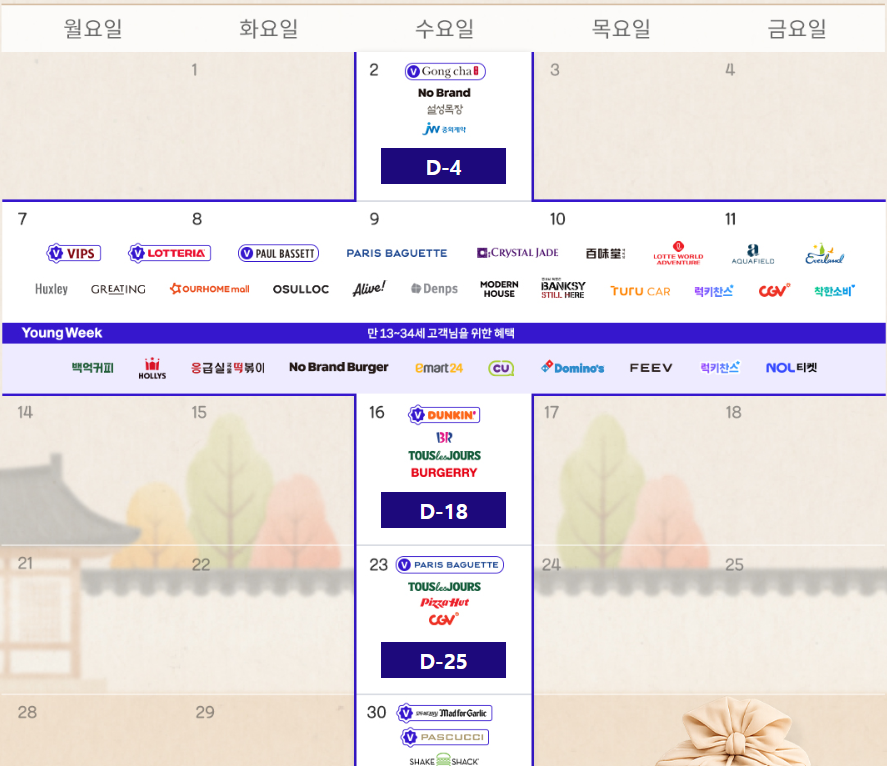Select the CU logo
The image size is (887, 766).
tap(501, 368)
